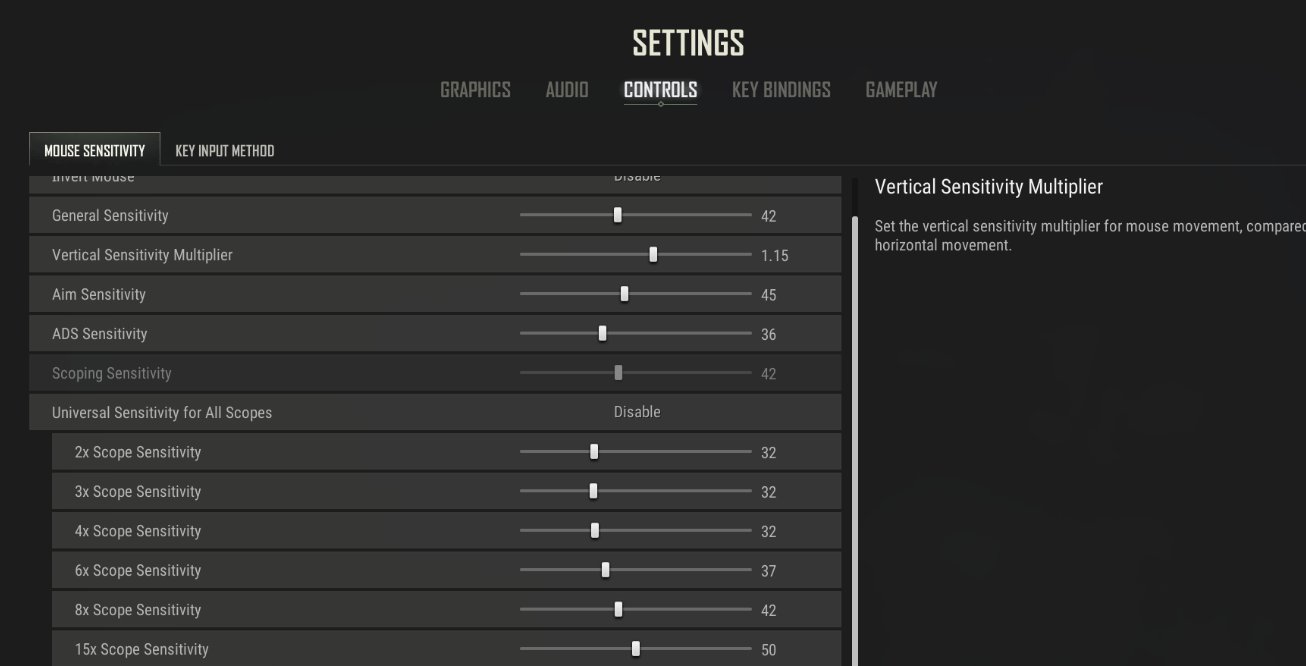The image size is (1306, 666).
Task: Go to the Key Bindings tab
Action: tap(781, 90)
